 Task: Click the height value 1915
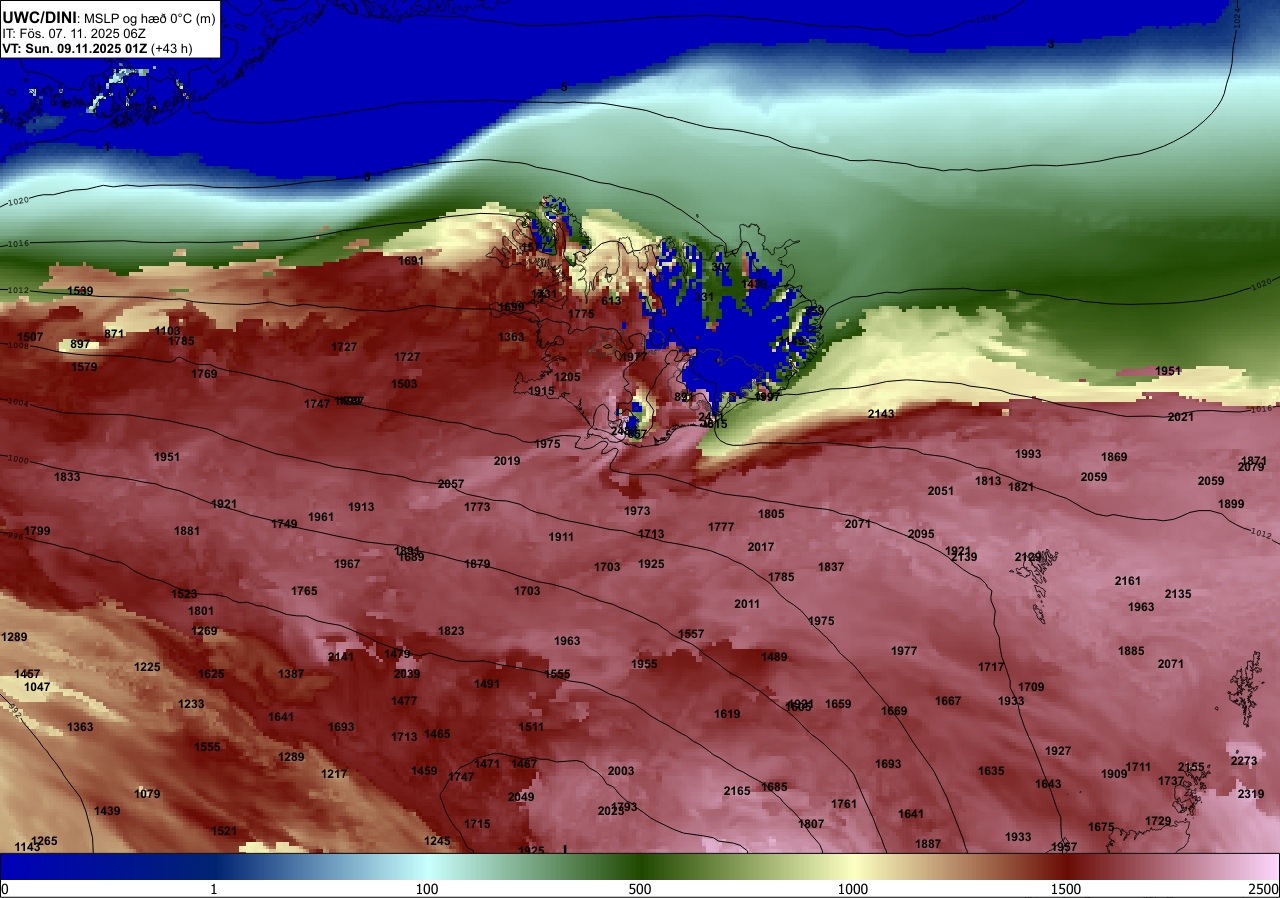(541, 391)
